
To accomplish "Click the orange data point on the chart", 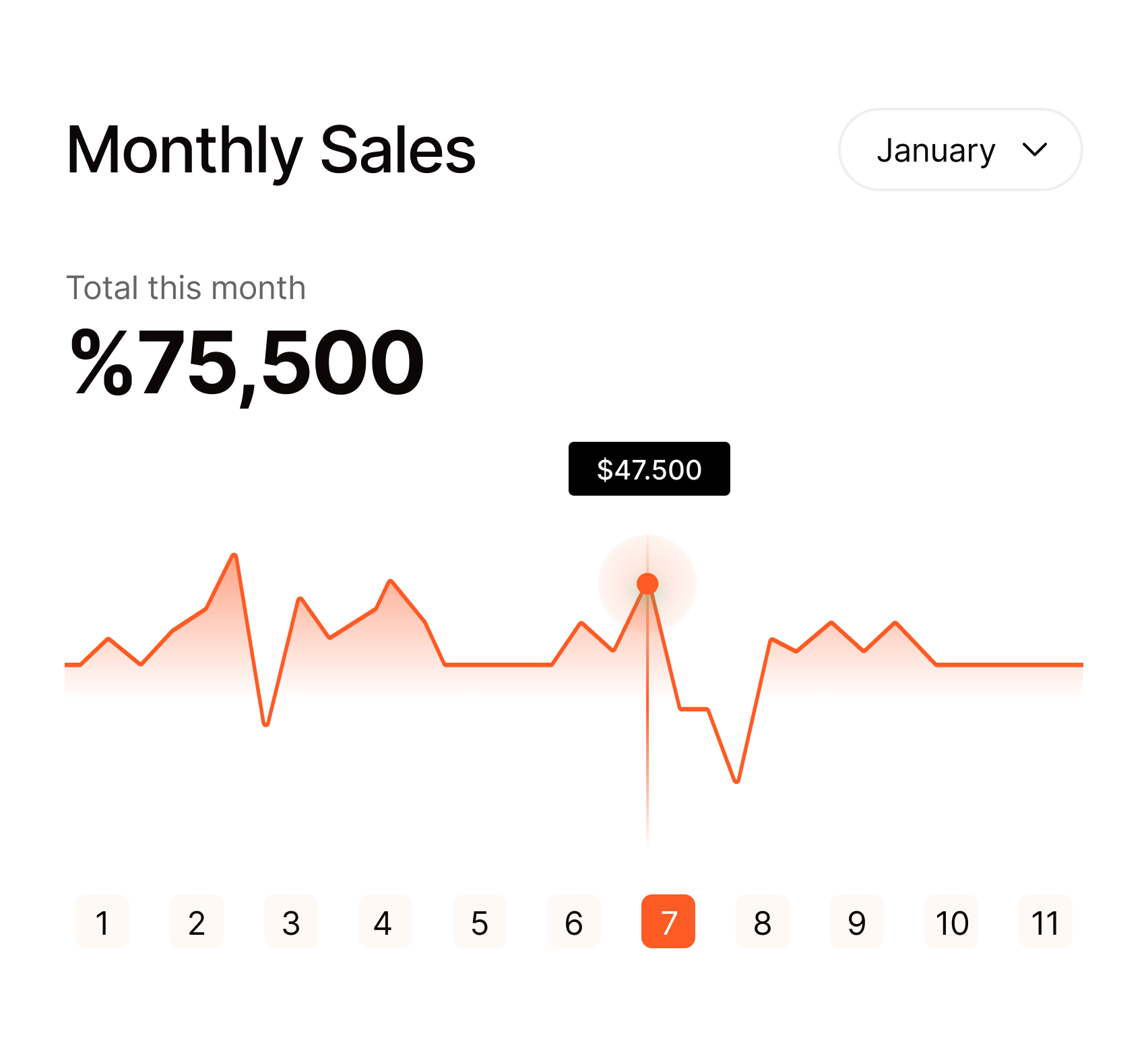I will click(647, 584).
